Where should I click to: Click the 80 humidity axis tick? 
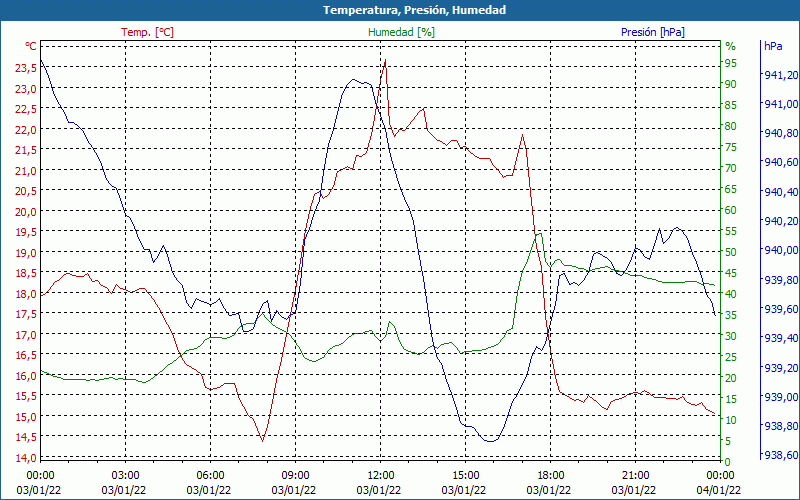point(731,126)
